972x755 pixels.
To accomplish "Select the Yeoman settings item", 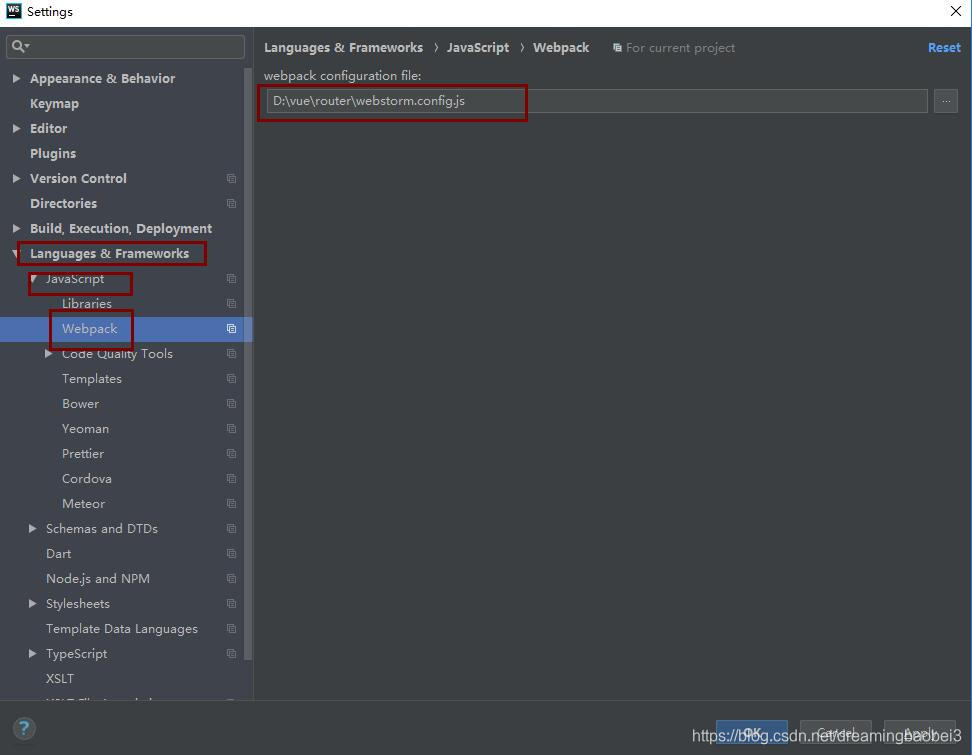I will click(86, 428).
